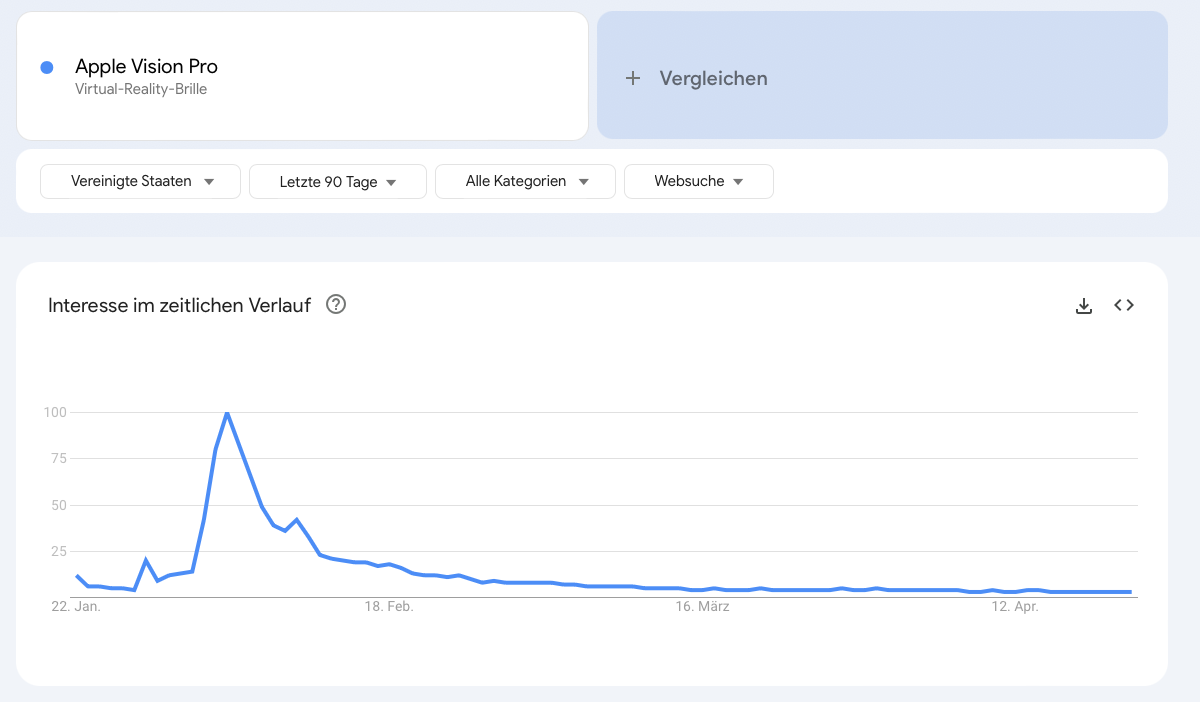Open the Vereinigte Staaten region dropdown
1200x702 pixels.
point(140,182)
